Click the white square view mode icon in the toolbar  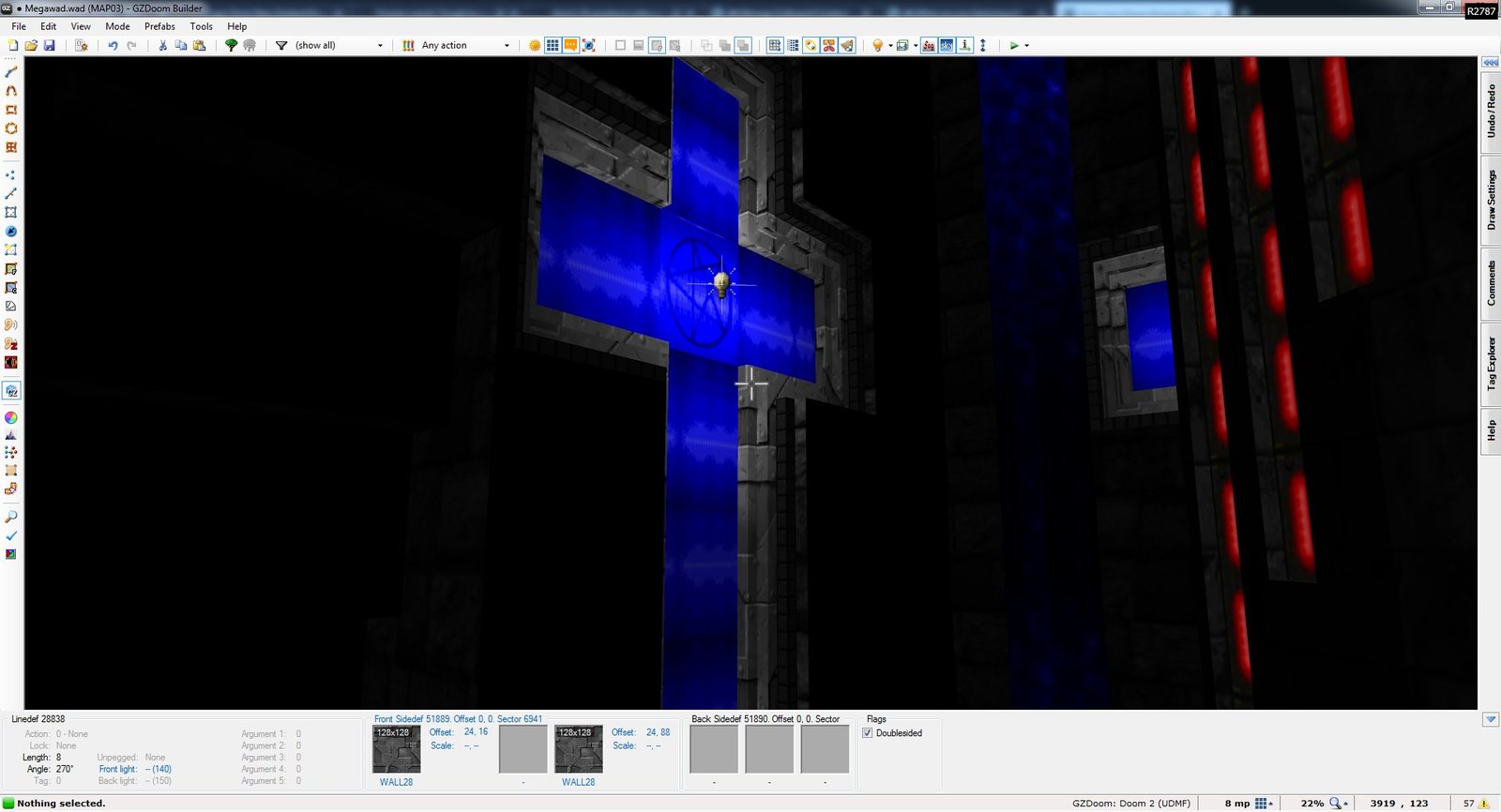pyautogui.click(x=620, y=45)
